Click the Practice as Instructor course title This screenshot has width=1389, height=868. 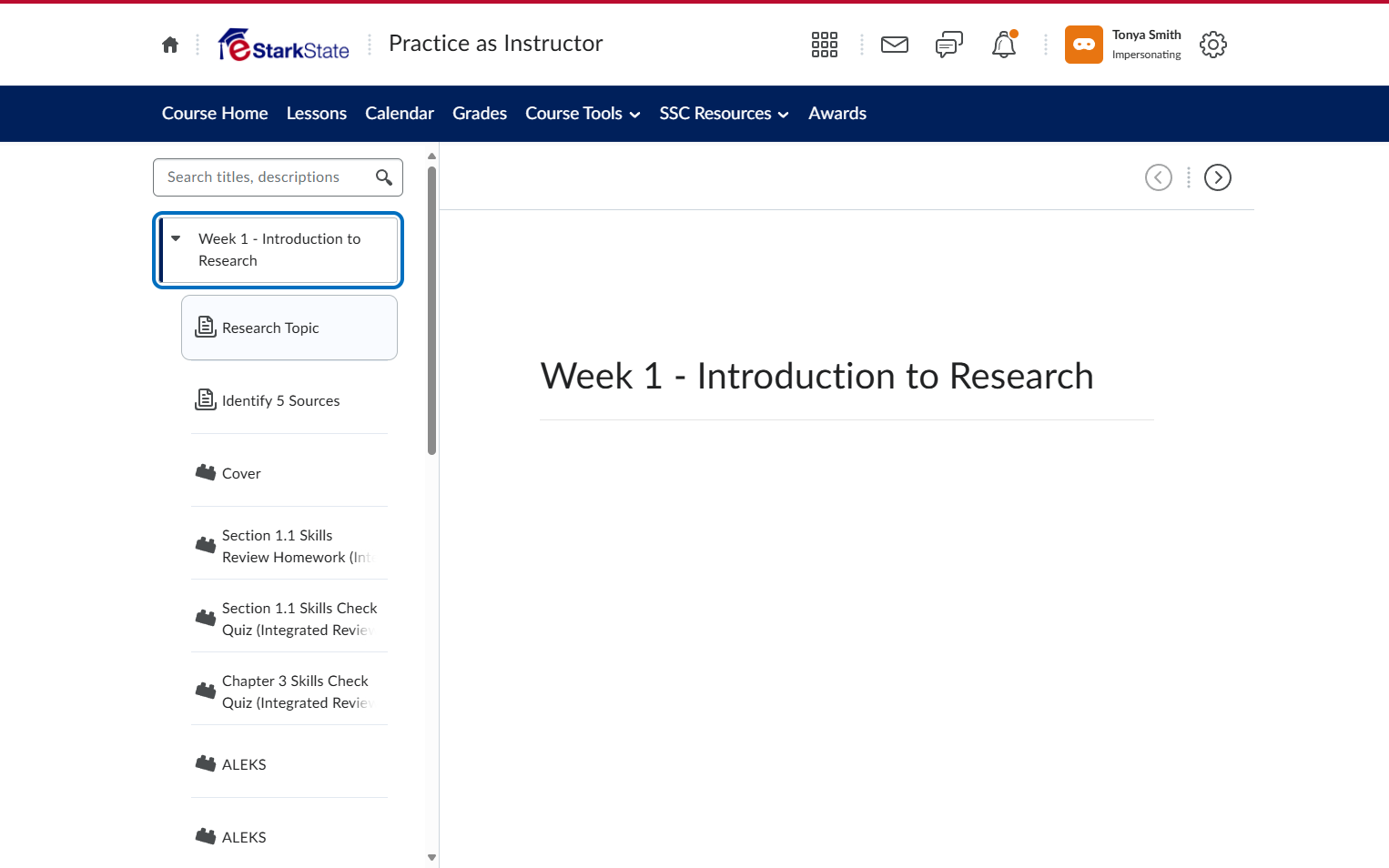[496, 44]
